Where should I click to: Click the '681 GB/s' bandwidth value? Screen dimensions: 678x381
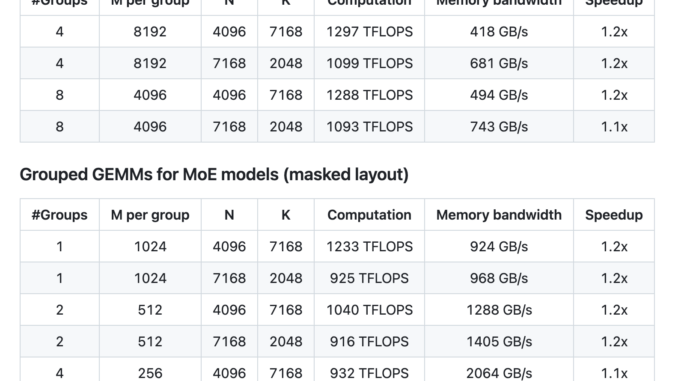(499, 63)
